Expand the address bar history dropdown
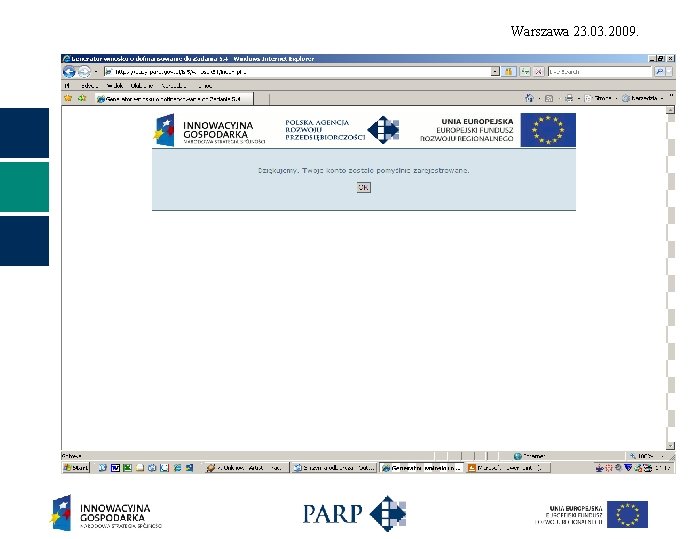Viewport: 700px width, 539px height. (495, 71)
